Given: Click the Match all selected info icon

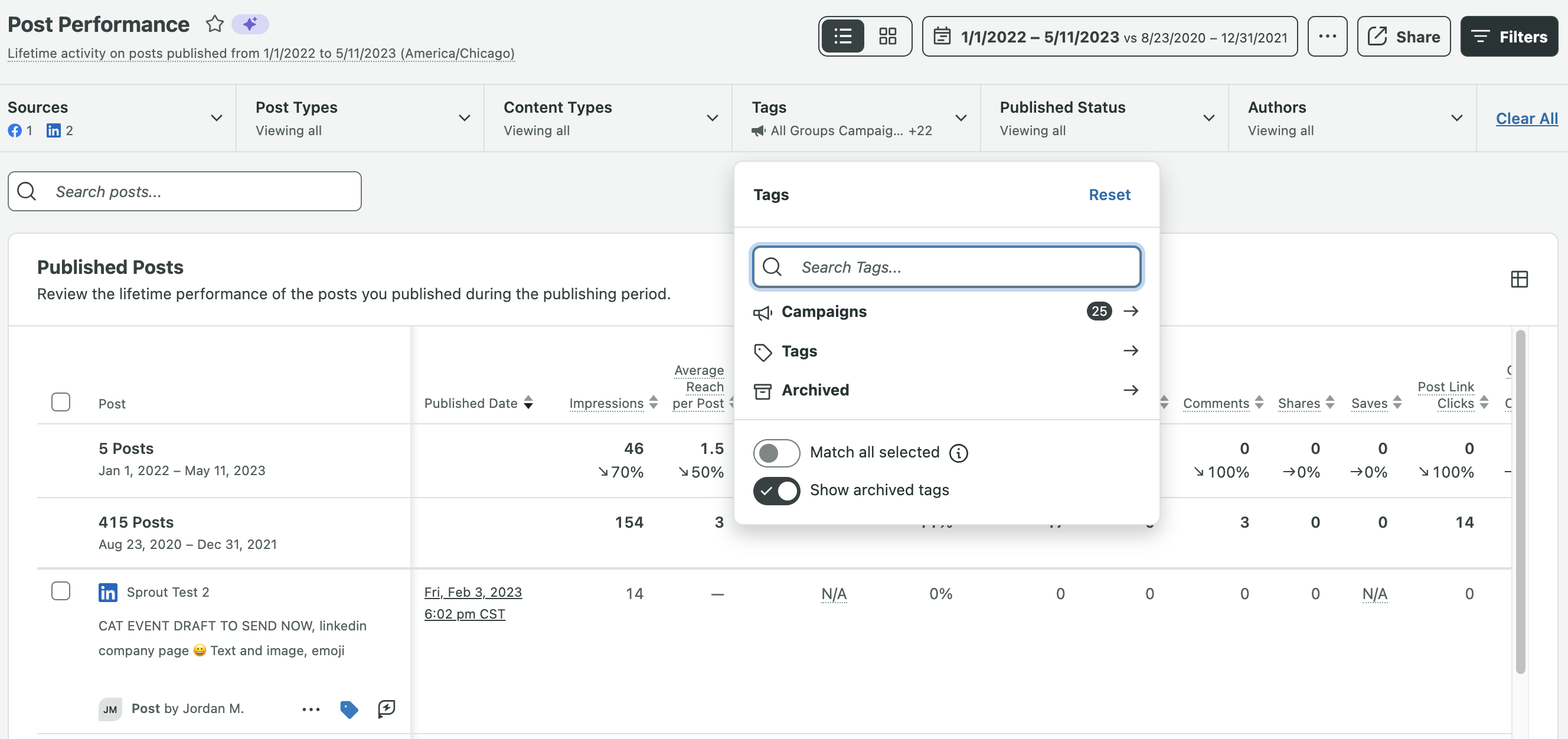Looking at the screenshot, I should pyautogui.click(x=959, y=453).
